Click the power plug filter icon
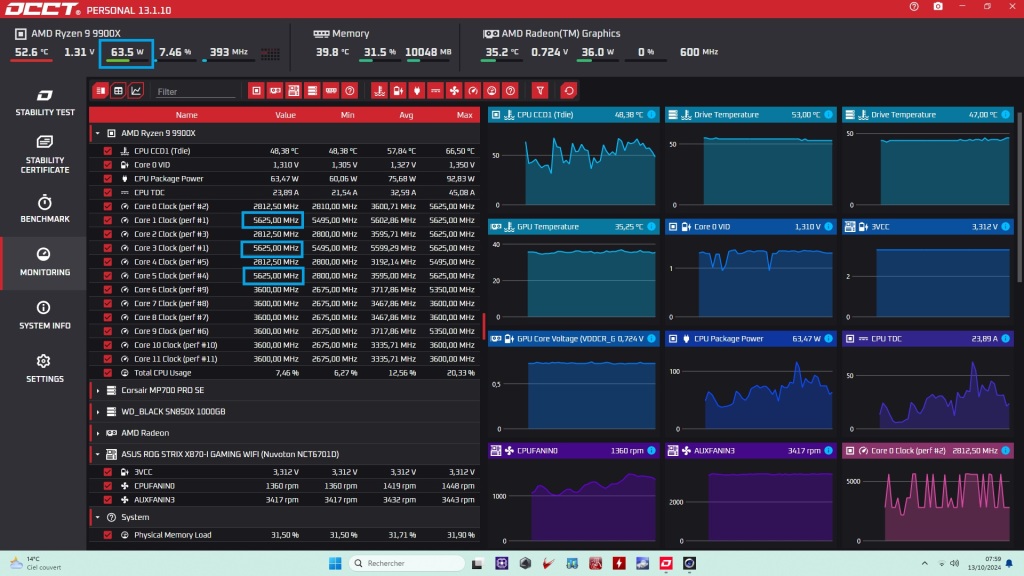 pos(417,91)
